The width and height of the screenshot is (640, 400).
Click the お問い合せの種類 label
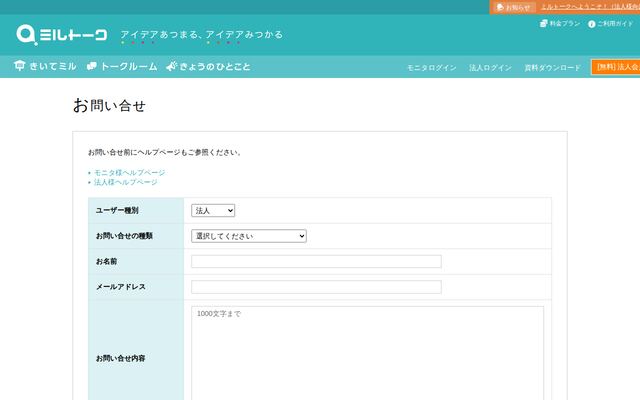point(124,236)
